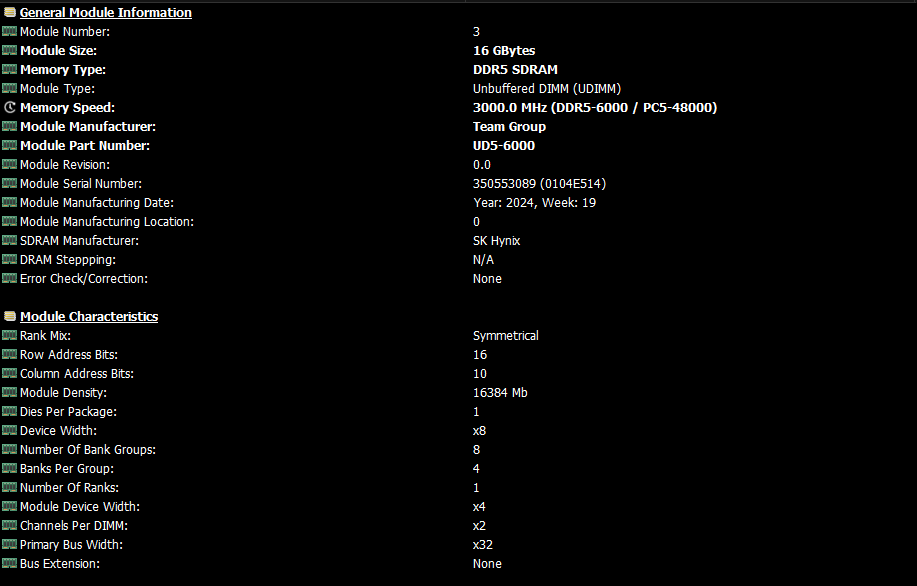Select the Team Group manufacturer value

509,127
